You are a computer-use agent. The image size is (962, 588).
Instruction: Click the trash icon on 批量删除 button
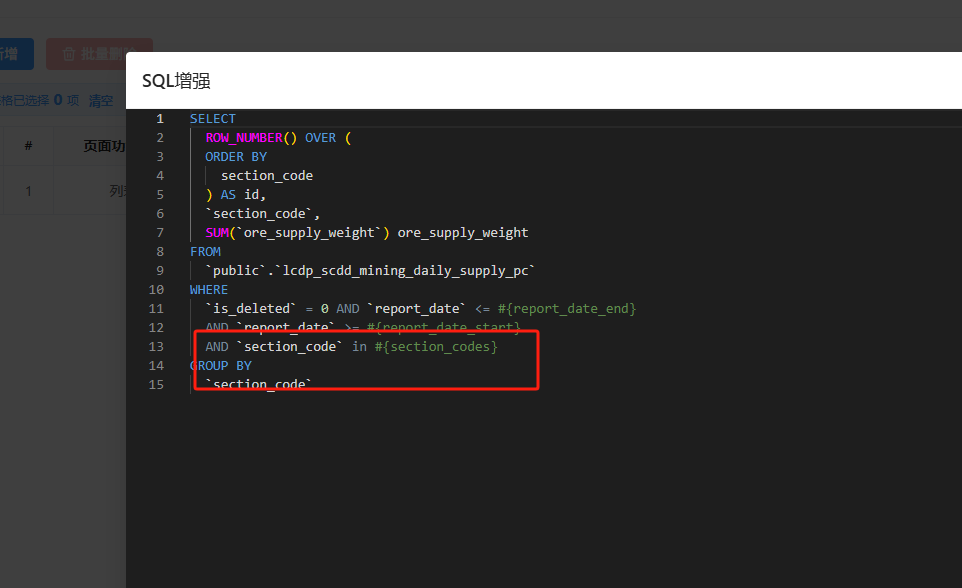tap(68, 54)
